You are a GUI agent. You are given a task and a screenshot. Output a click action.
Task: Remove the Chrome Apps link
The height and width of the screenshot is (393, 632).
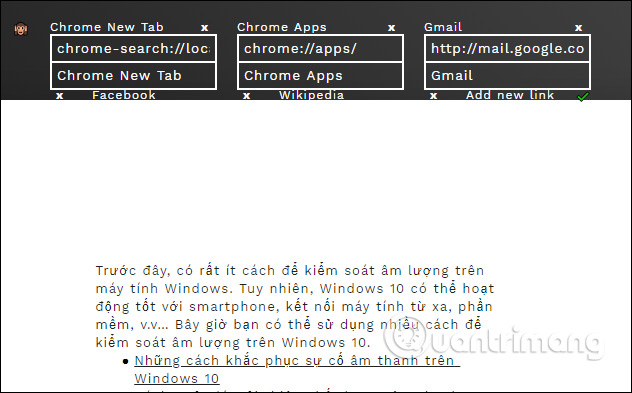point(391,28)
